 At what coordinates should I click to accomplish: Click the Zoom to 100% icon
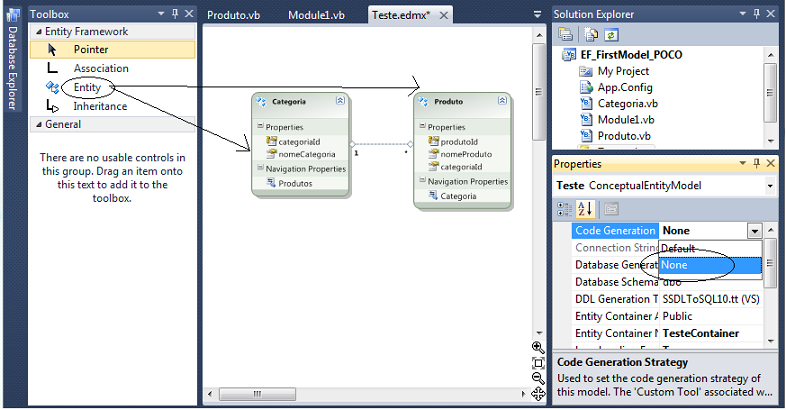pyautogui.click(x=538, y=363)
